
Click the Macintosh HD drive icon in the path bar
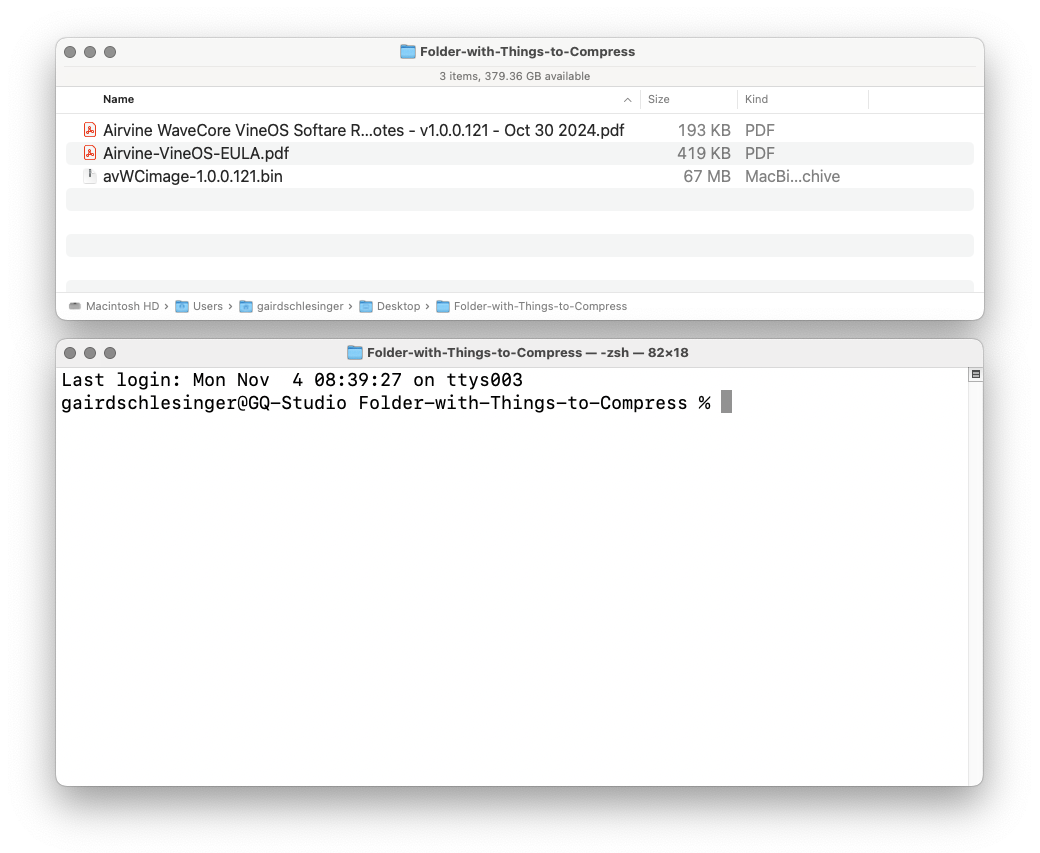coord(75,306)
